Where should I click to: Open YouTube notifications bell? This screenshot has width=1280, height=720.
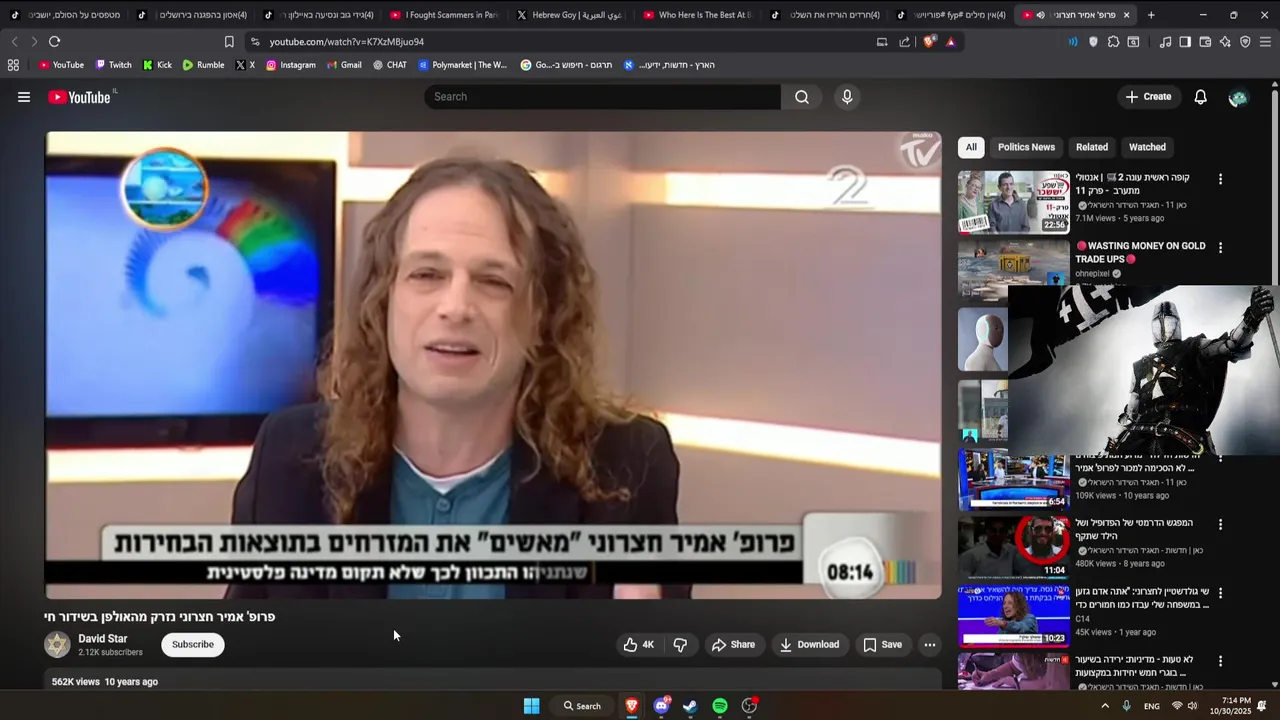coord(1200,97)
